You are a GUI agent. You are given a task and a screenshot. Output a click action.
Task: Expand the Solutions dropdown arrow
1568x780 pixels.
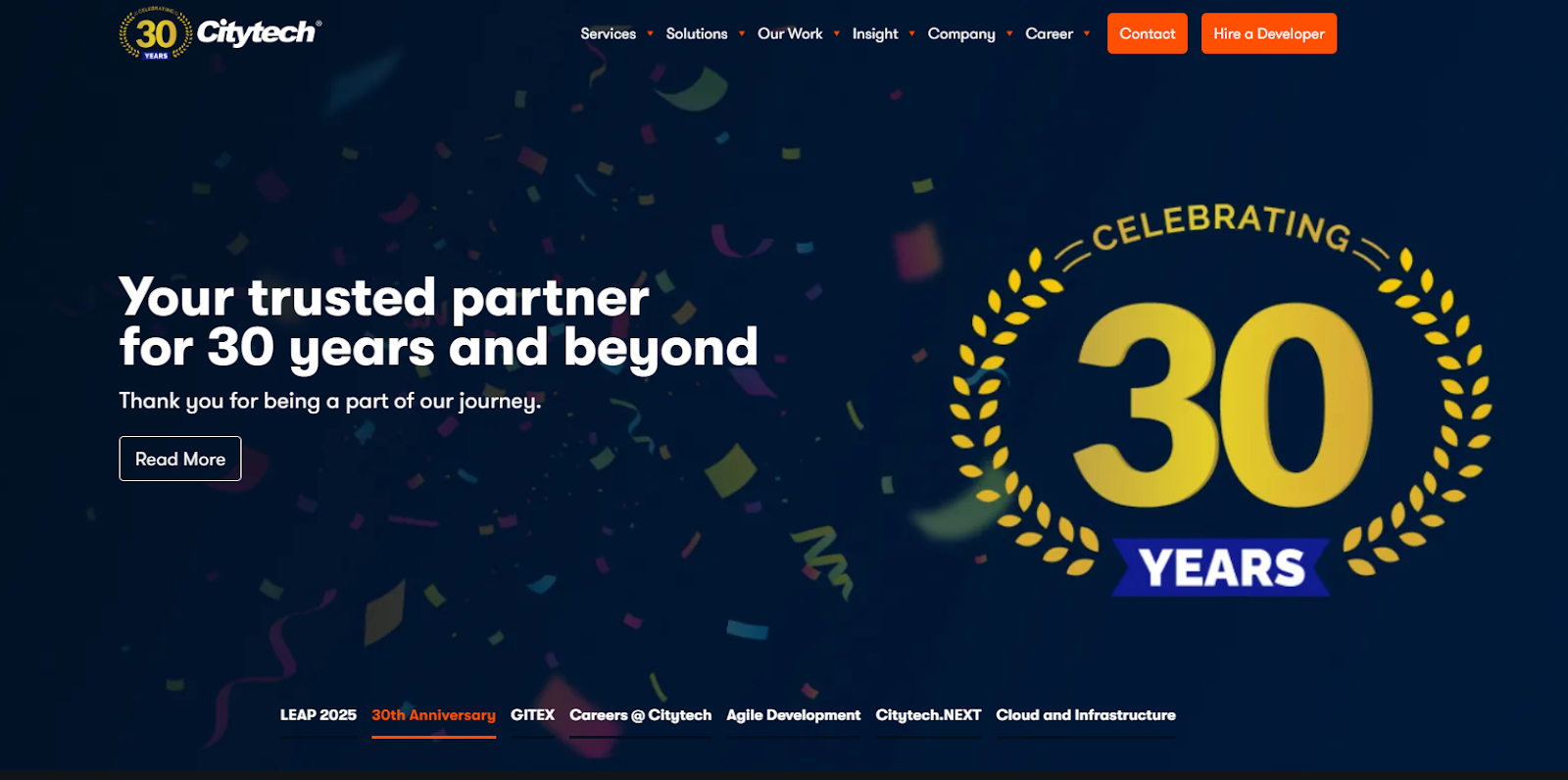[742, 33]
